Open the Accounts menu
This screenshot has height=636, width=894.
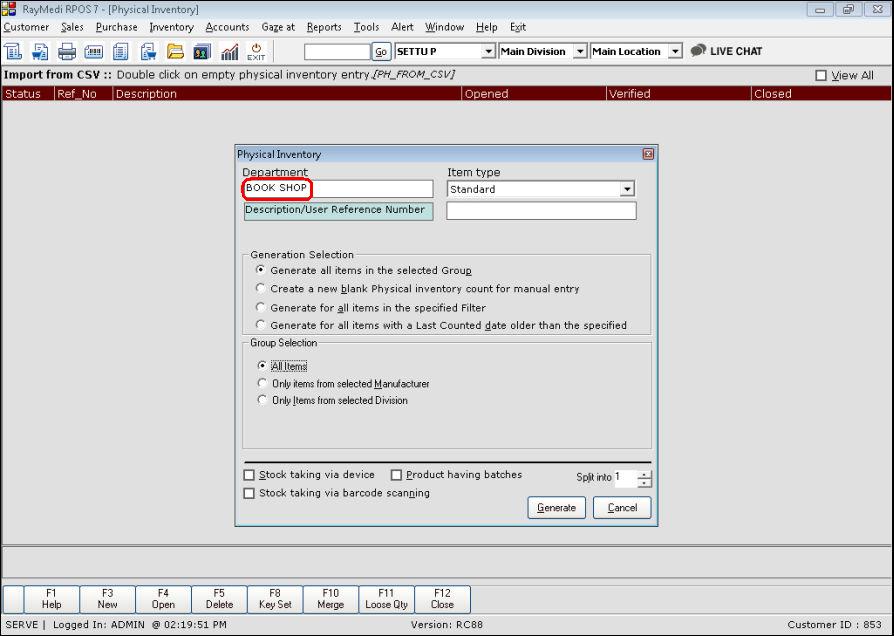click(227, 27)
